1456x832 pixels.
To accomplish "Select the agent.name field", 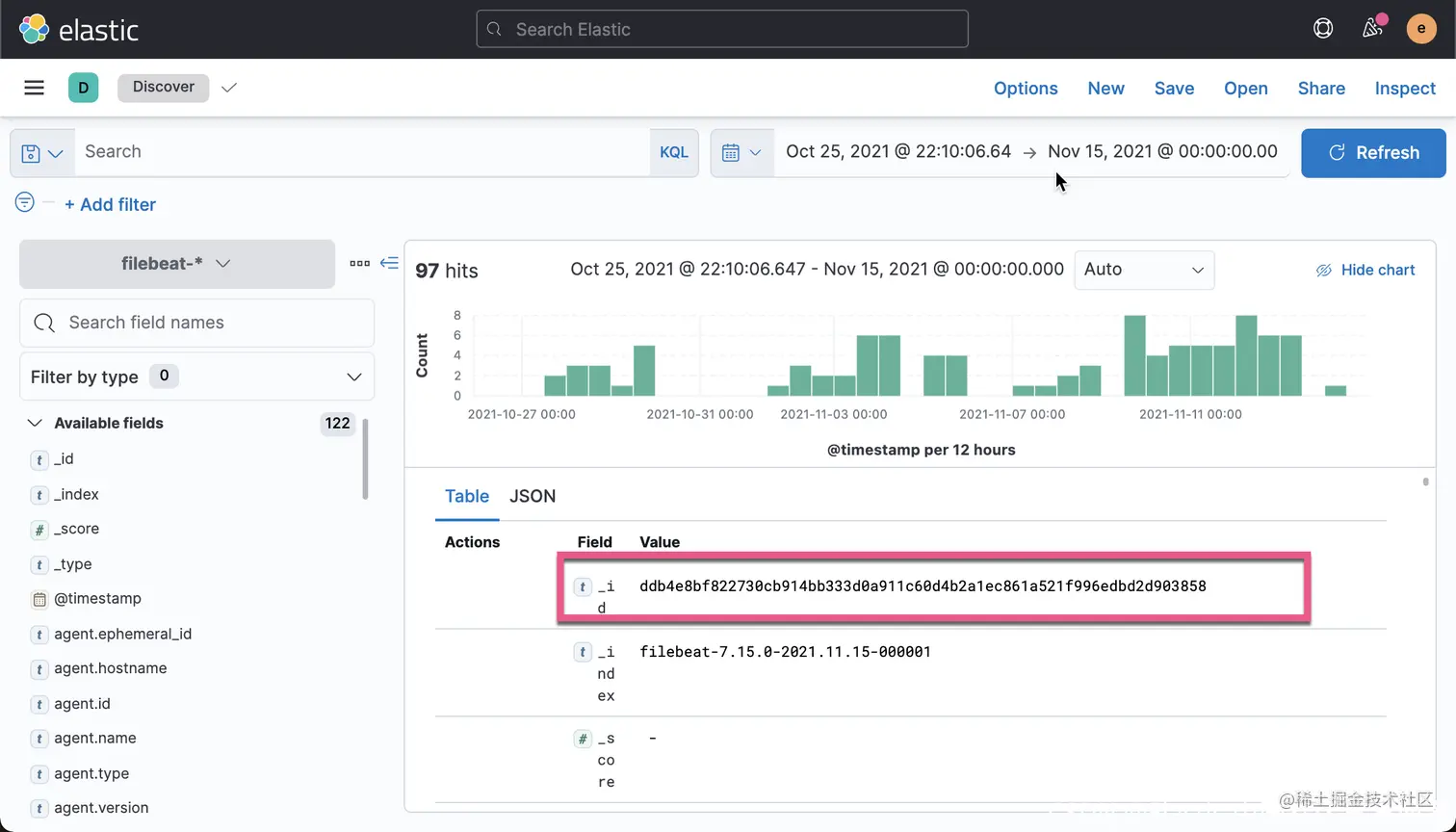I will [x=94, y=738].
